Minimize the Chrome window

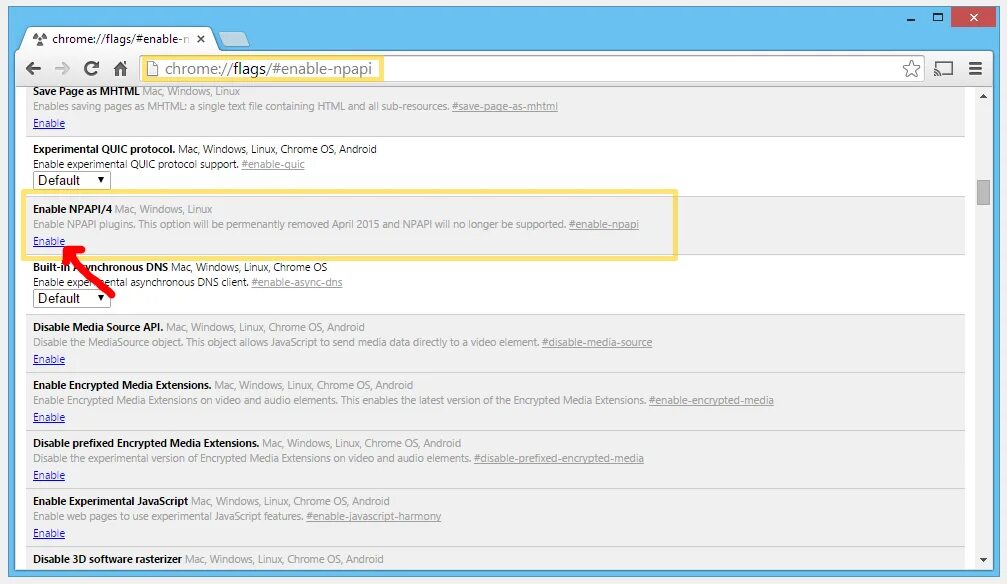click(911, 18)
